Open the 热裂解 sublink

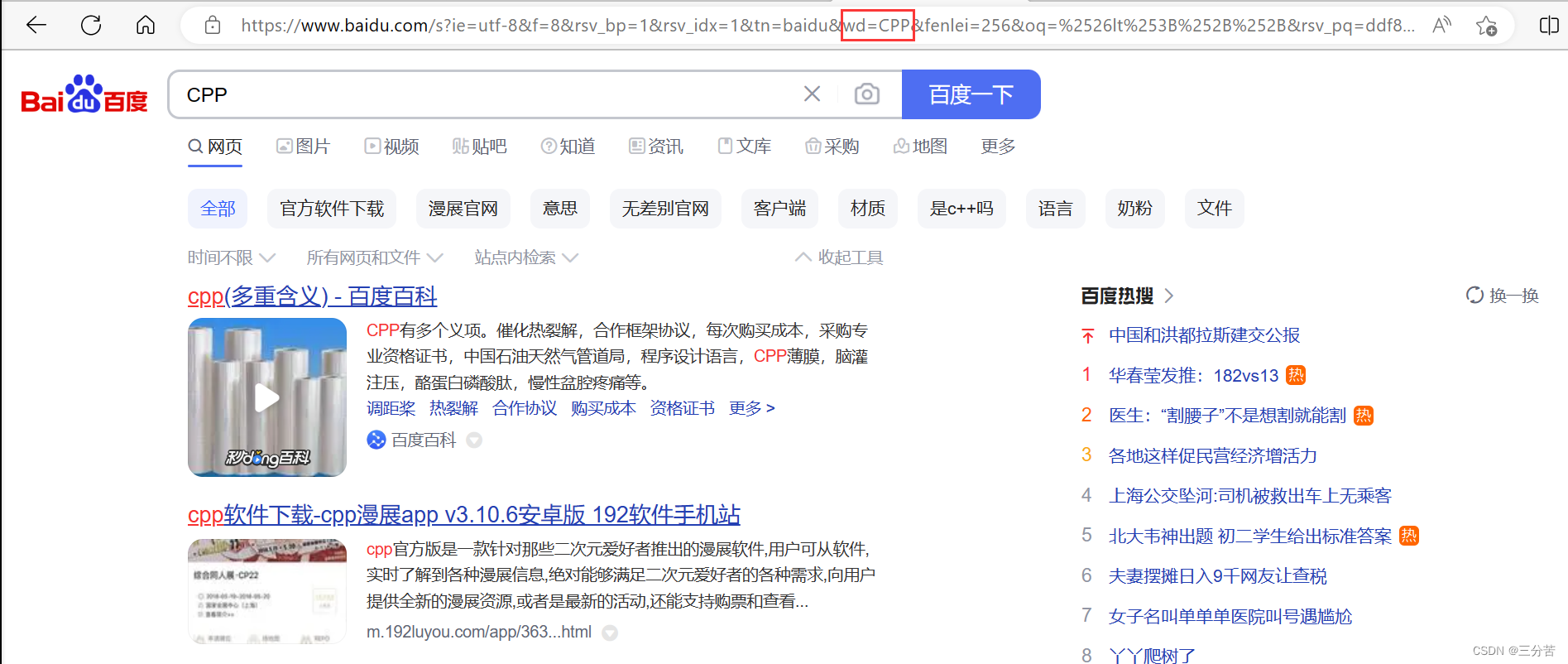pyautogui.click(x=453, y=408)
